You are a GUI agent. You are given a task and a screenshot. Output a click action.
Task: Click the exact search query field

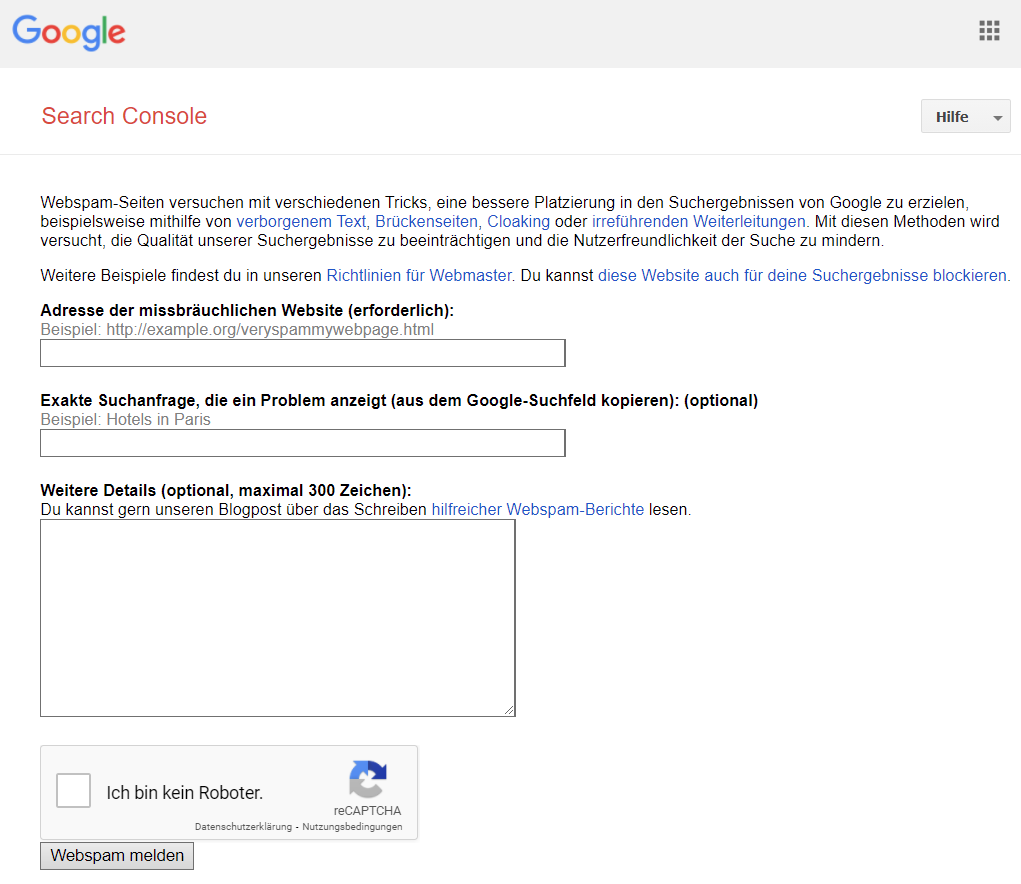click(x=302, y=443)
